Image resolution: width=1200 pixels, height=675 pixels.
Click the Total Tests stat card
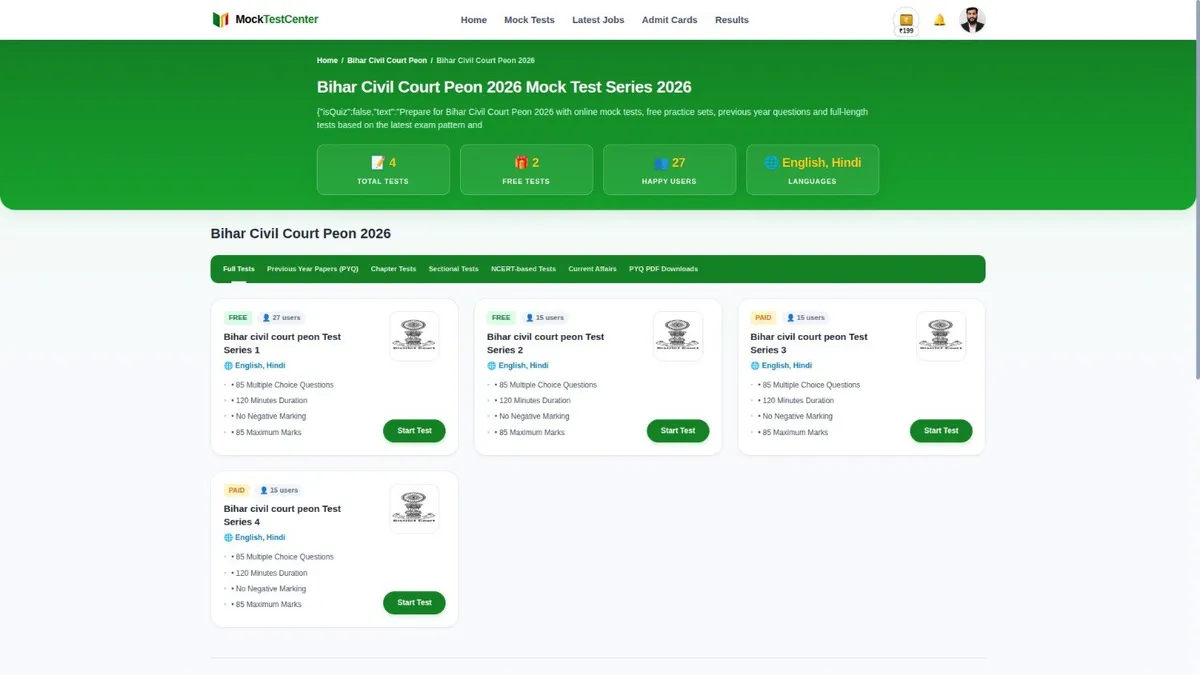point(383,170)
